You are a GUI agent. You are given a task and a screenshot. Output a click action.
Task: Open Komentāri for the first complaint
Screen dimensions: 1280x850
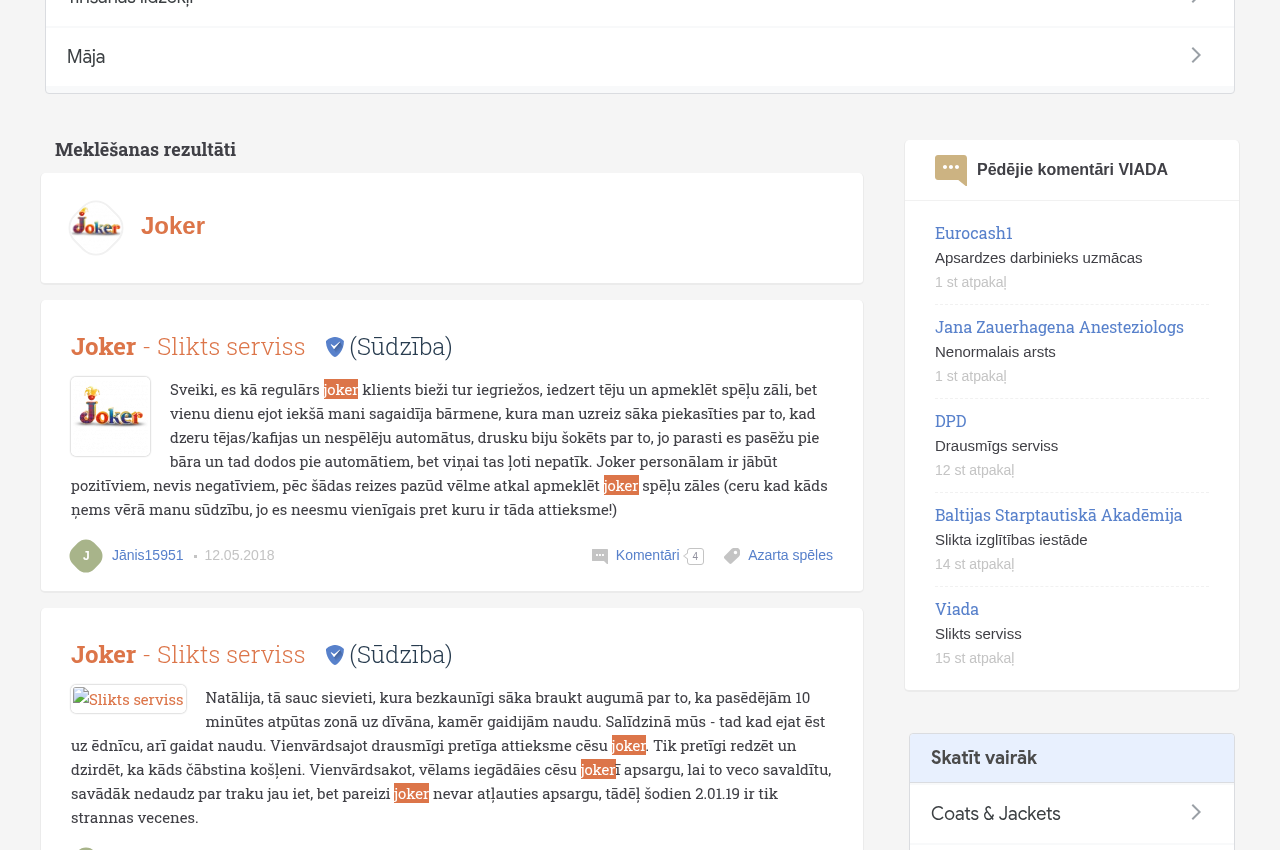point(648,555)
